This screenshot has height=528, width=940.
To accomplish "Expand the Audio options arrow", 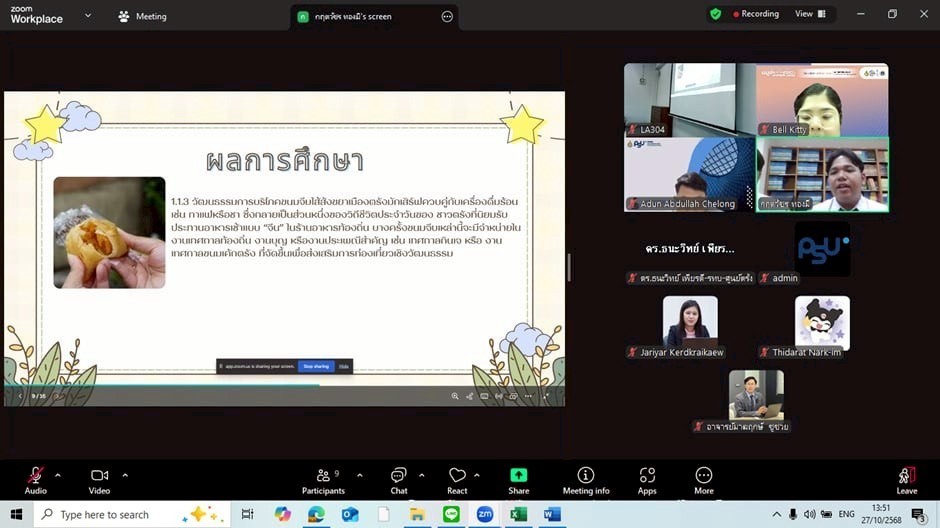I will coord(58,475).
